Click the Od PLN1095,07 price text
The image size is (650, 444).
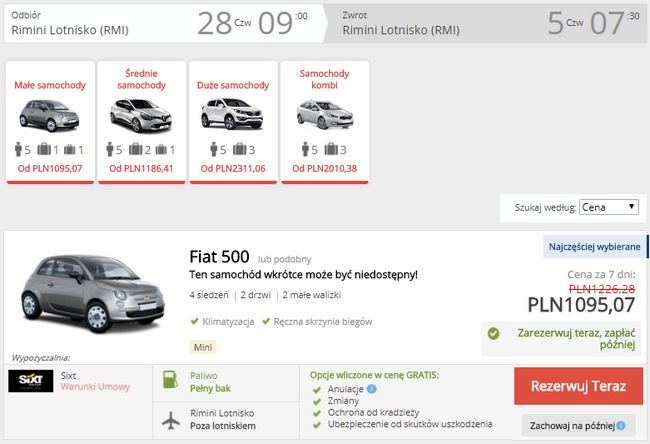point(50,168)
